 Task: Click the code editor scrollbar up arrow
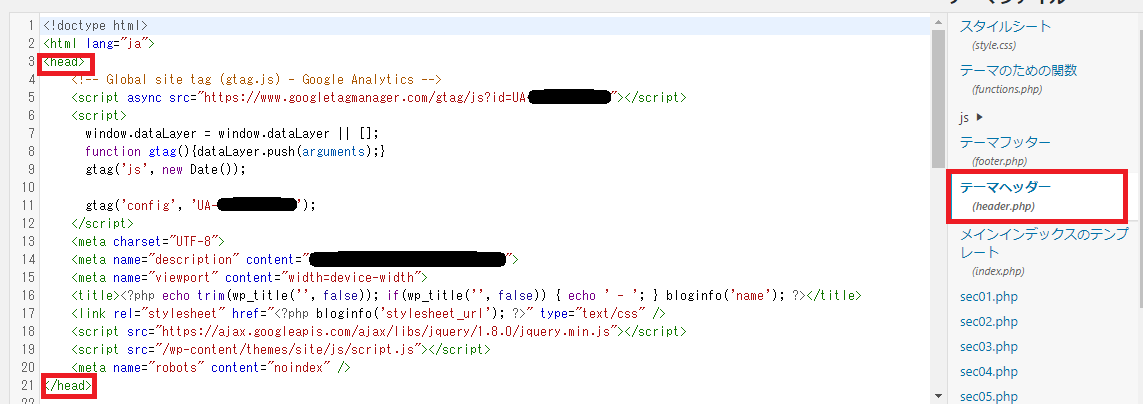938,23
